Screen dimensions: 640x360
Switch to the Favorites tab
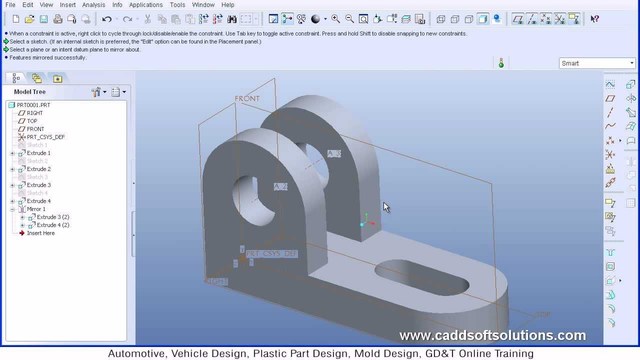click(58, 78)
